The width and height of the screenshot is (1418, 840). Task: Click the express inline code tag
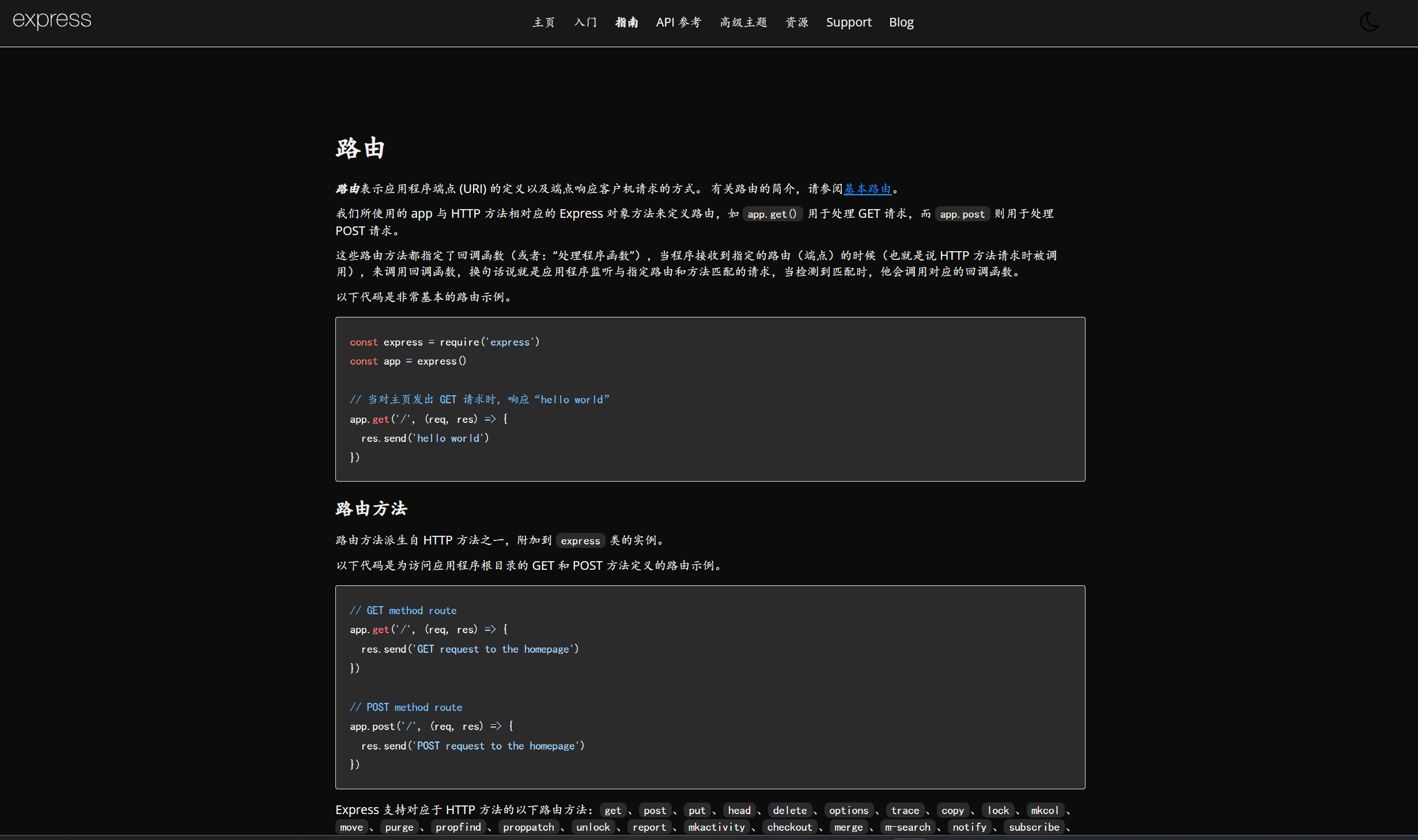580,541
